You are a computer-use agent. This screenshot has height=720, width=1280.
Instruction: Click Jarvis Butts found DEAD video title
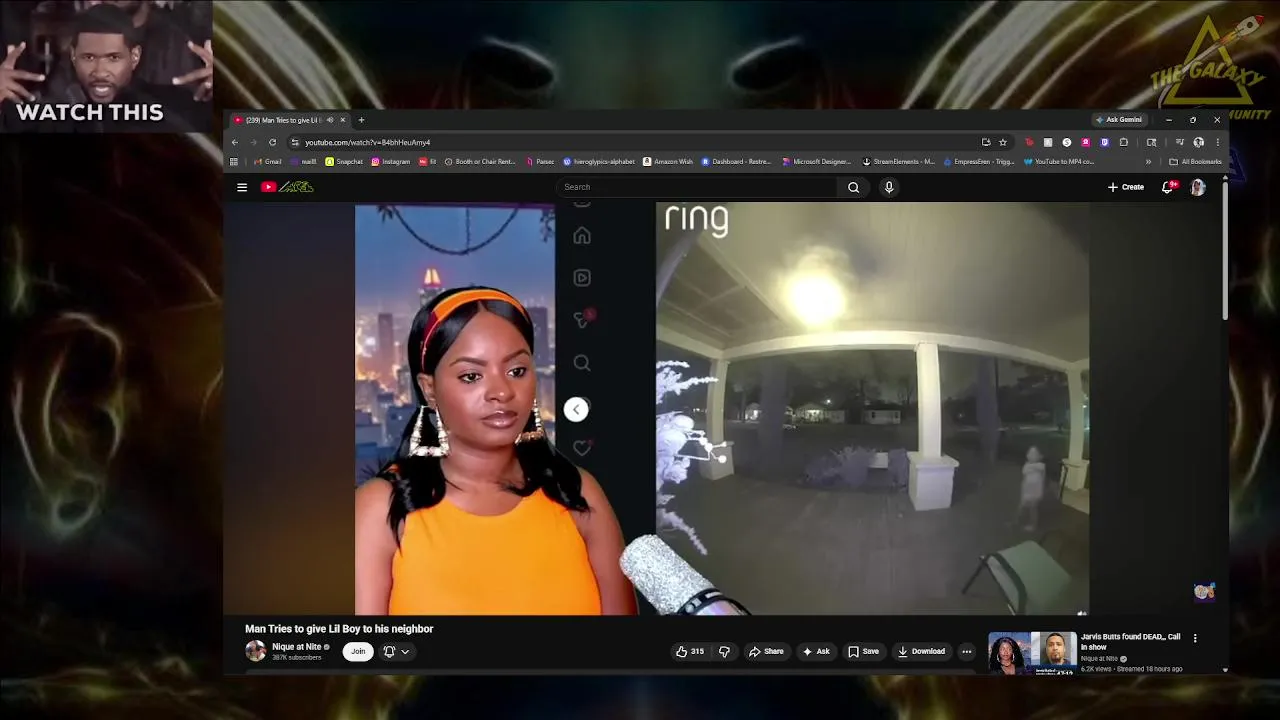coord(1130,642)
